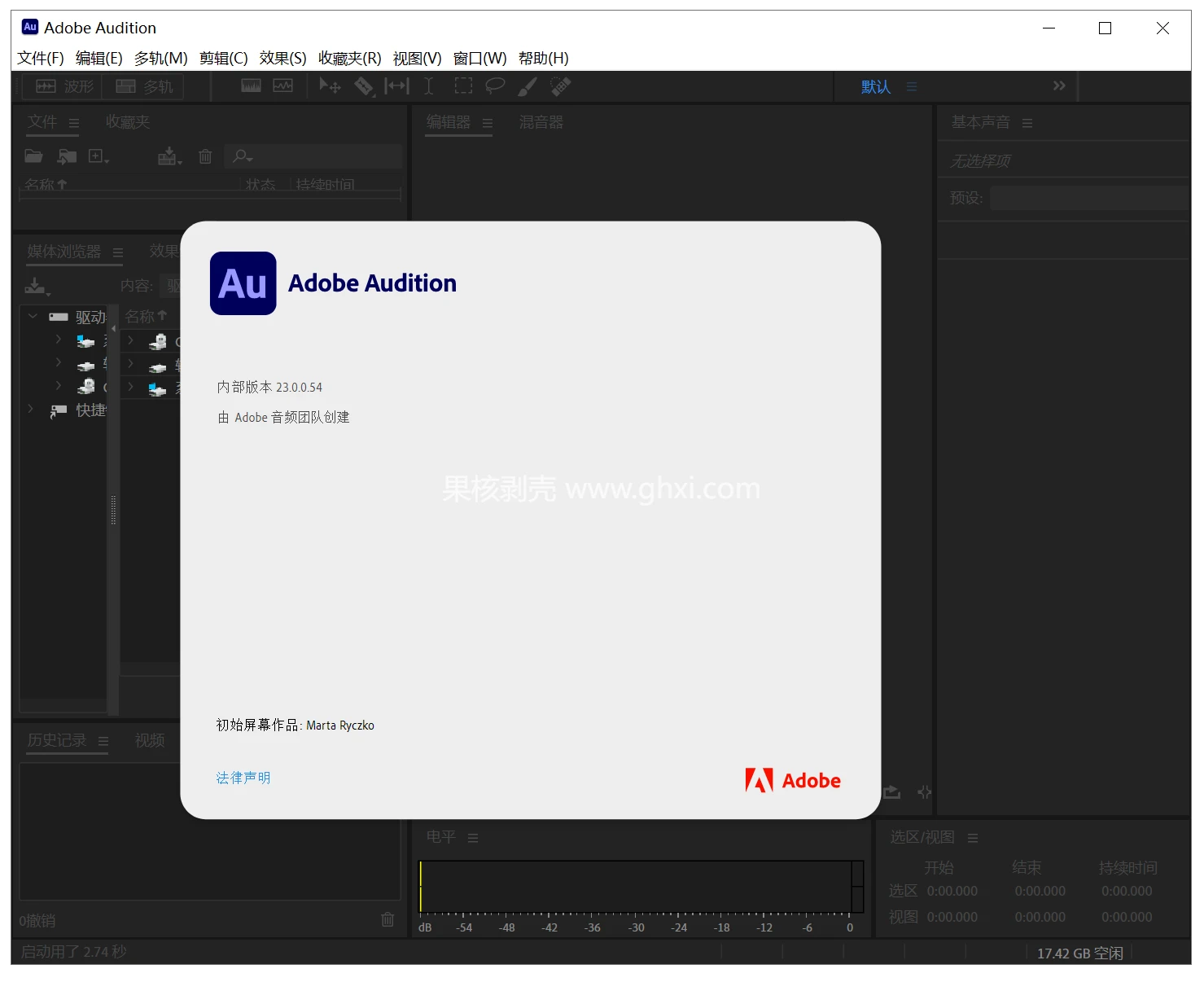The height and width of the screenshot is (982, 1204).
Task: Select the Paintbrush tool
Action: coord(528,85)
